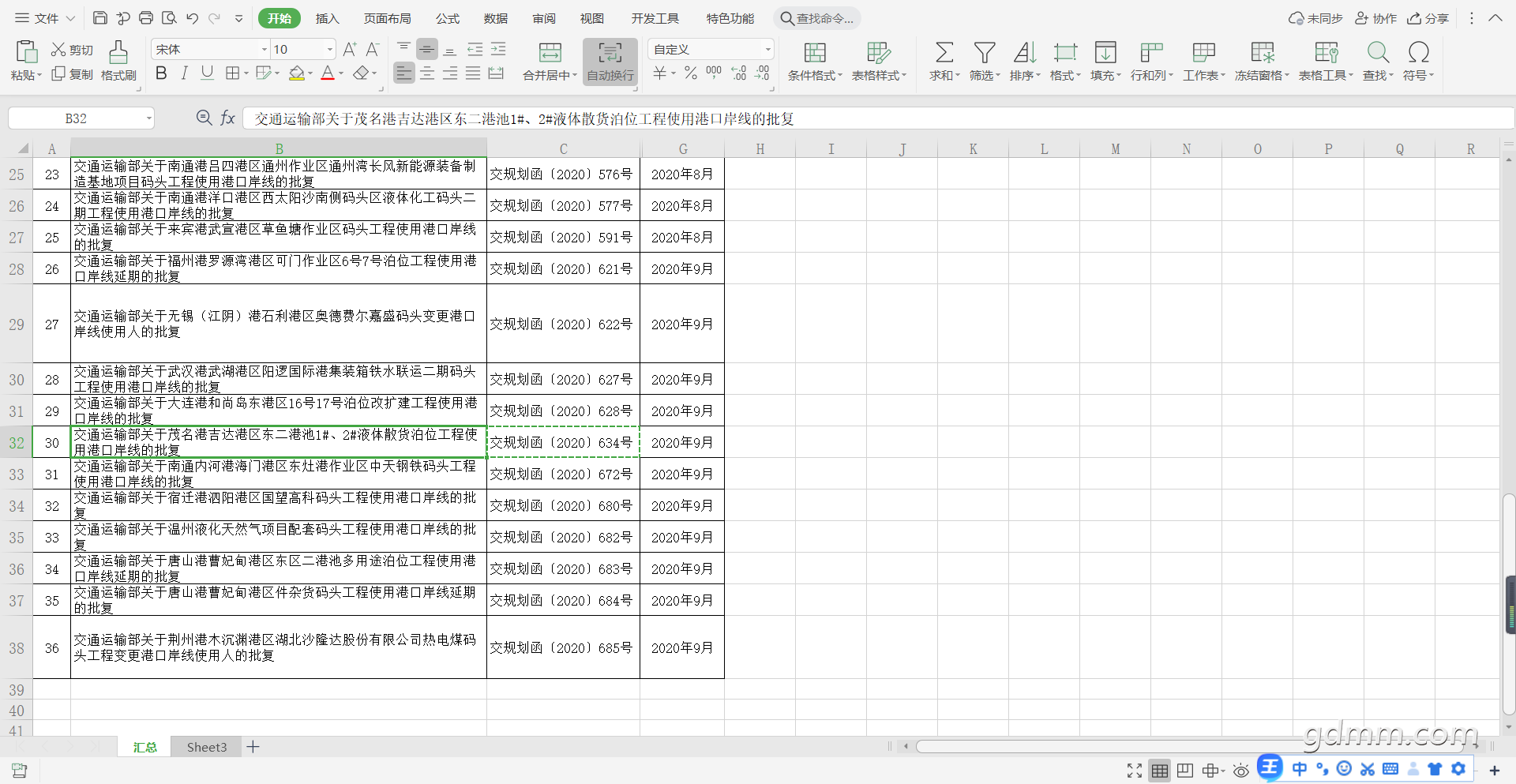Toggle 自动换行 wrap text
This screenshot has height=784, width=1516.
pos(610,61)
